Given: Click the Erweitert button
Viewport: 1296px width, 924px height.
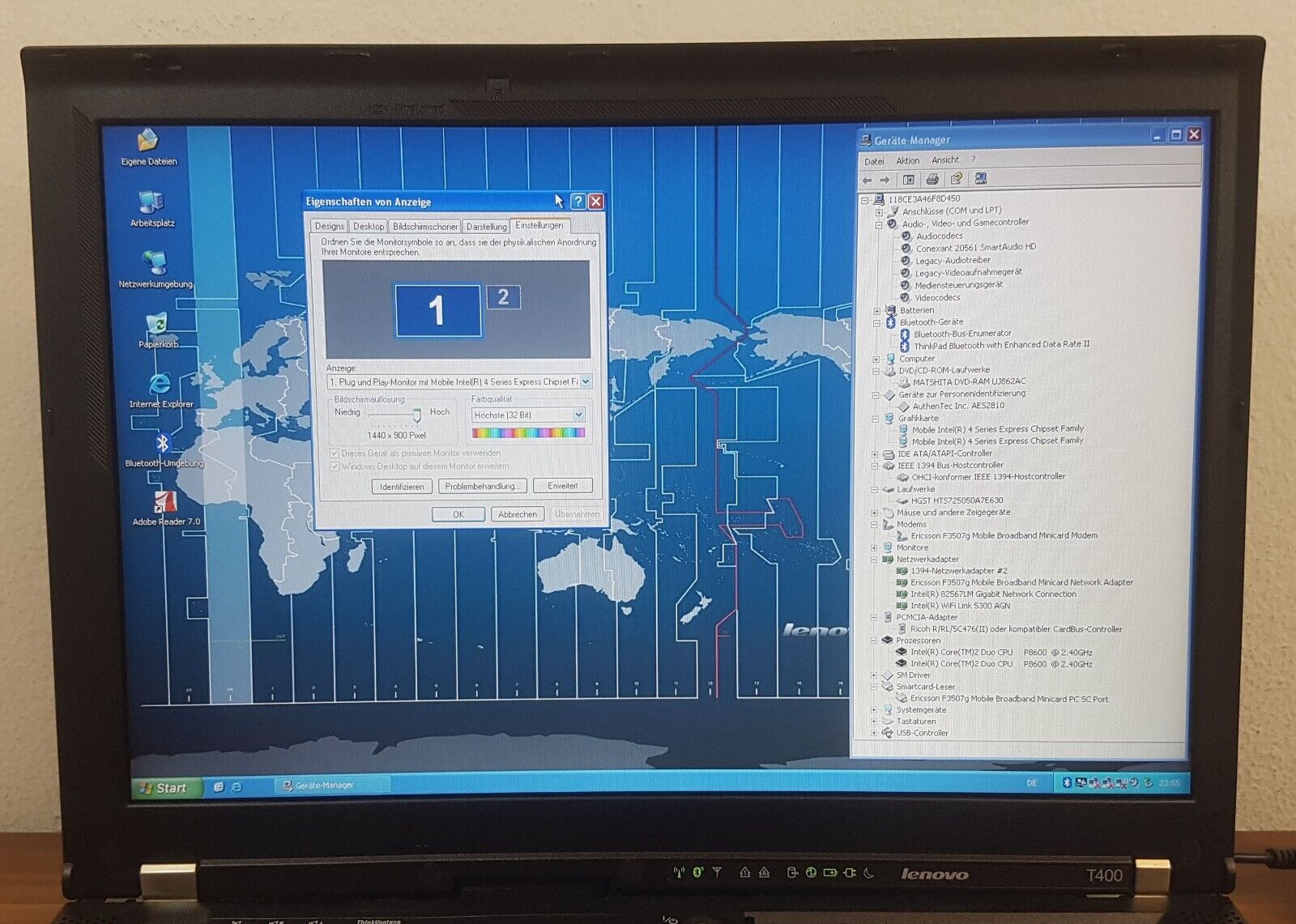Looking at the screenshot, I should tap(563, 486).
